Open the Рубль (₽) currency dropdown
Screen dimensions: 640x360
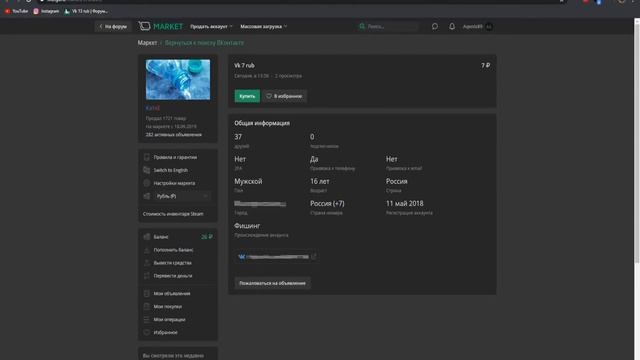coord(182,196)
